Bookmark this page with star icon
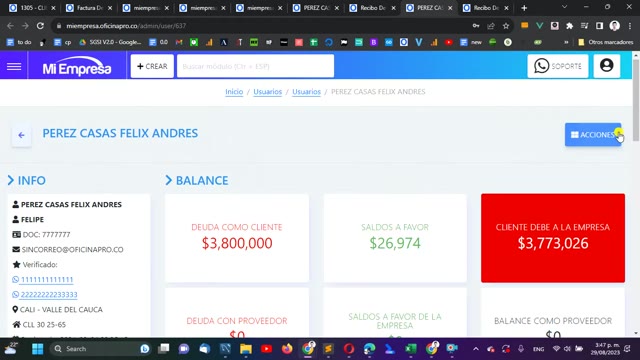This screenshot has height=360, width=640. point(506,26)
